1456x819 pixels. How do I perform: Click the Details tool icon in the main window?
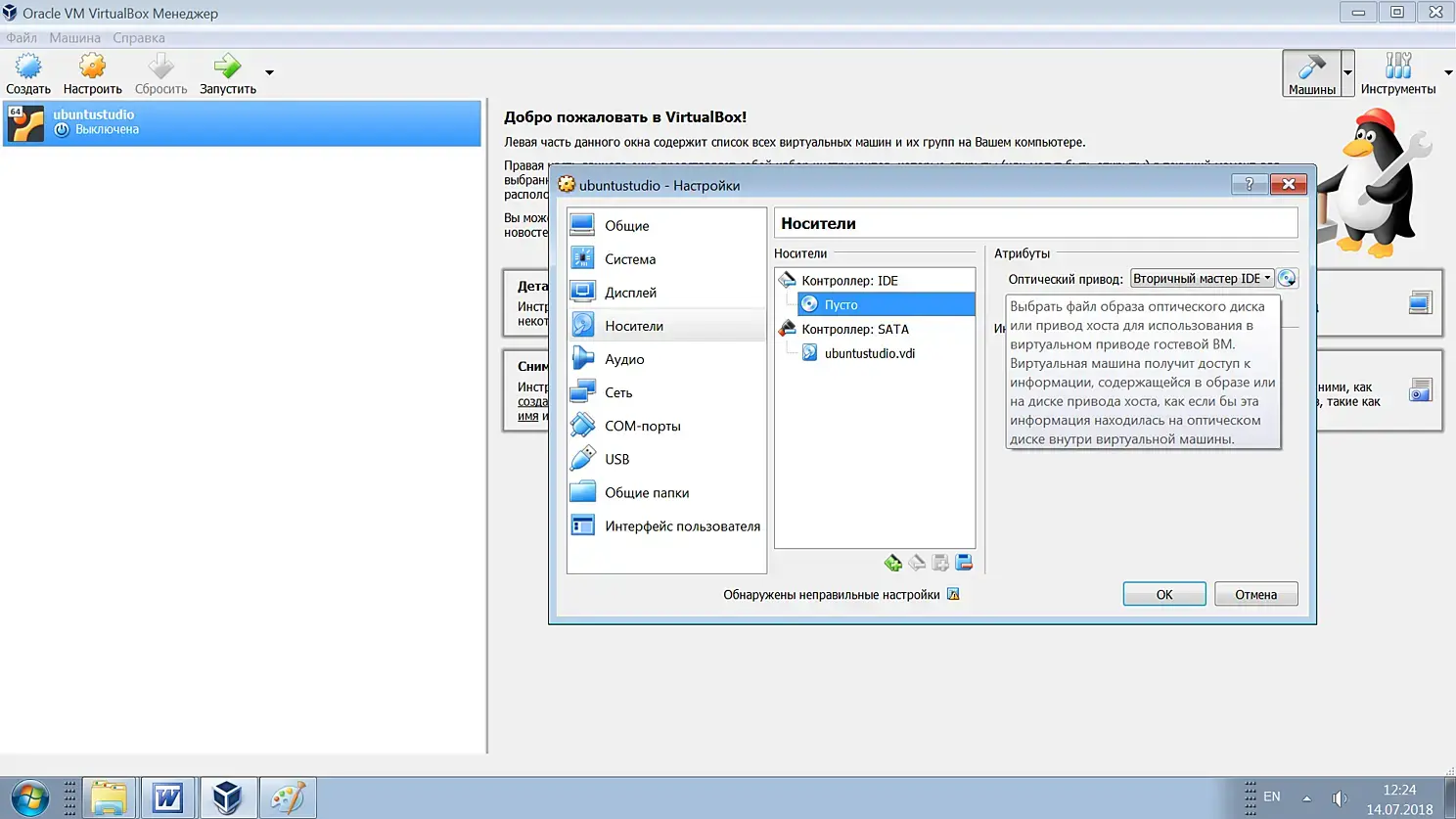pyautogui.click(x=1420, y=303)
